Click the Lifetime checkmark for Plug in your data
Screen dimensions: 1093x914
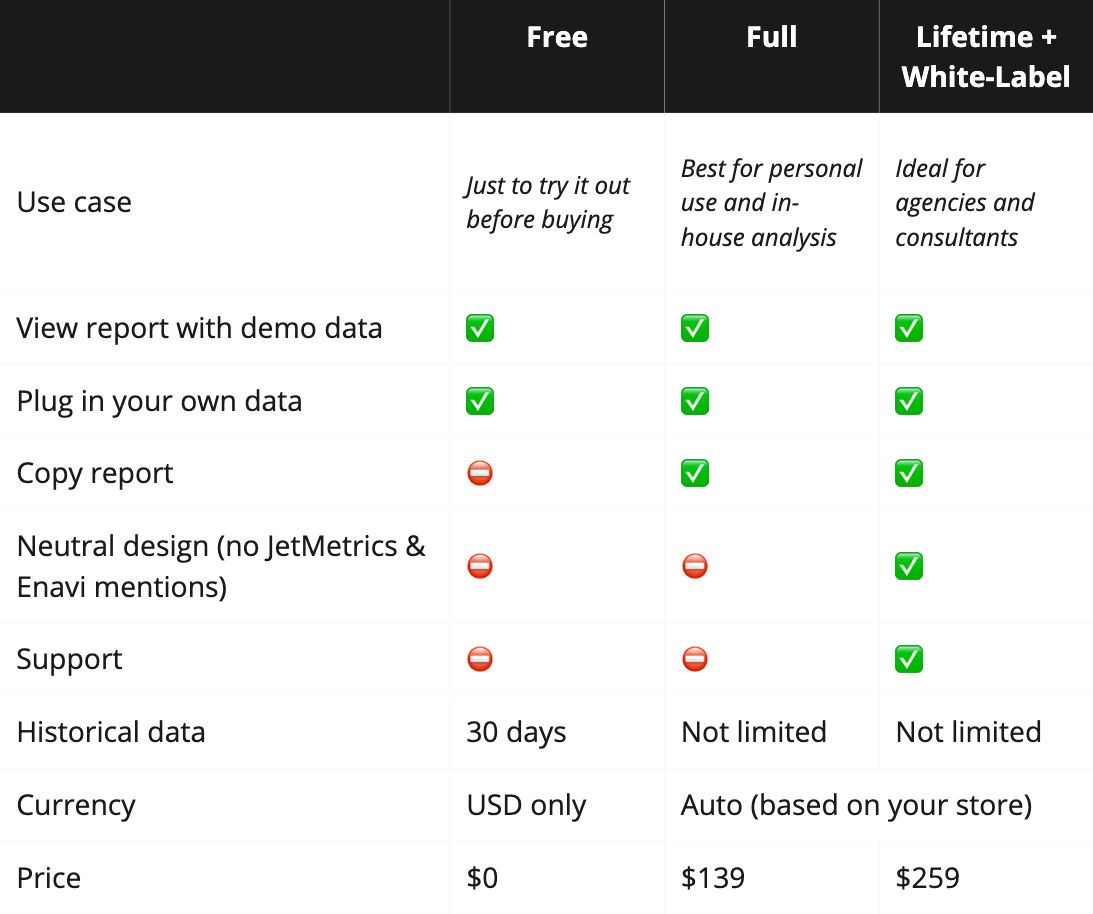(909, 401)
